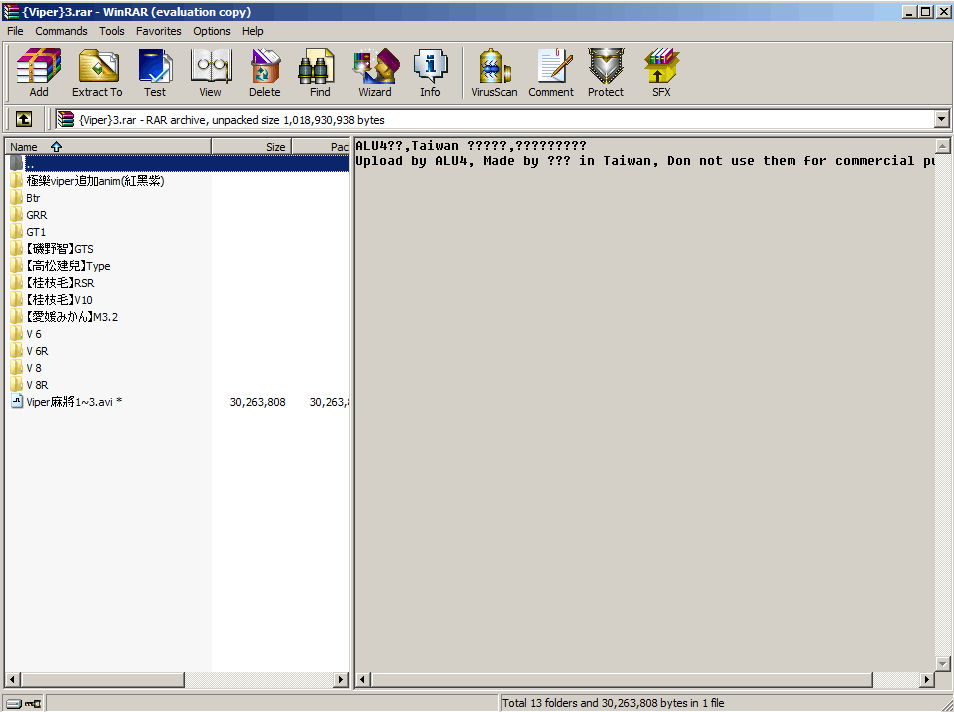Click the WinRAR title bar icon

coord(11,12)
